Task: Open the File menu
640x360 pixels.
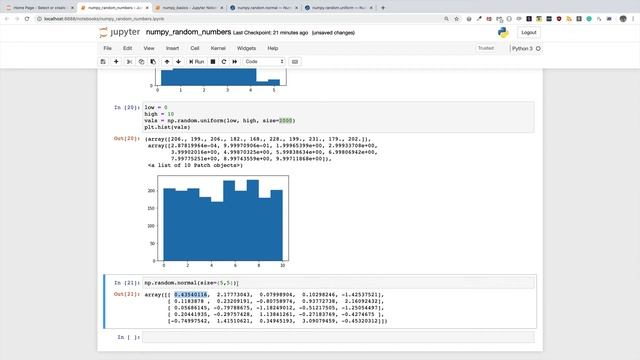Action: coord(107,48)
